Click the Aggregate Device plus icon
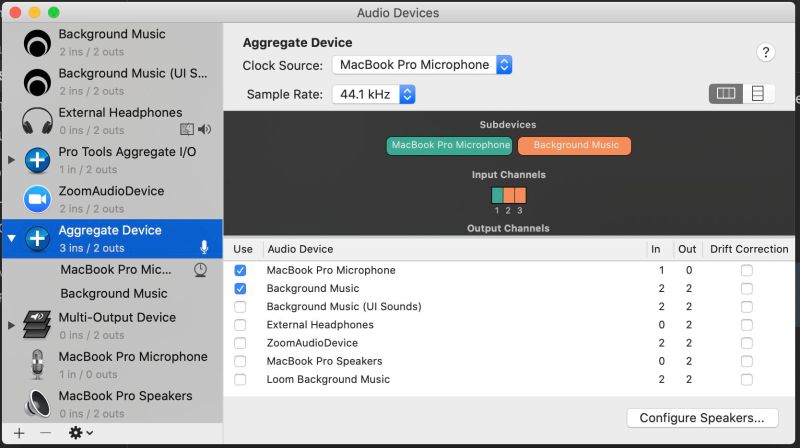Screen dimensions: 800x448 tap(37, 238)
